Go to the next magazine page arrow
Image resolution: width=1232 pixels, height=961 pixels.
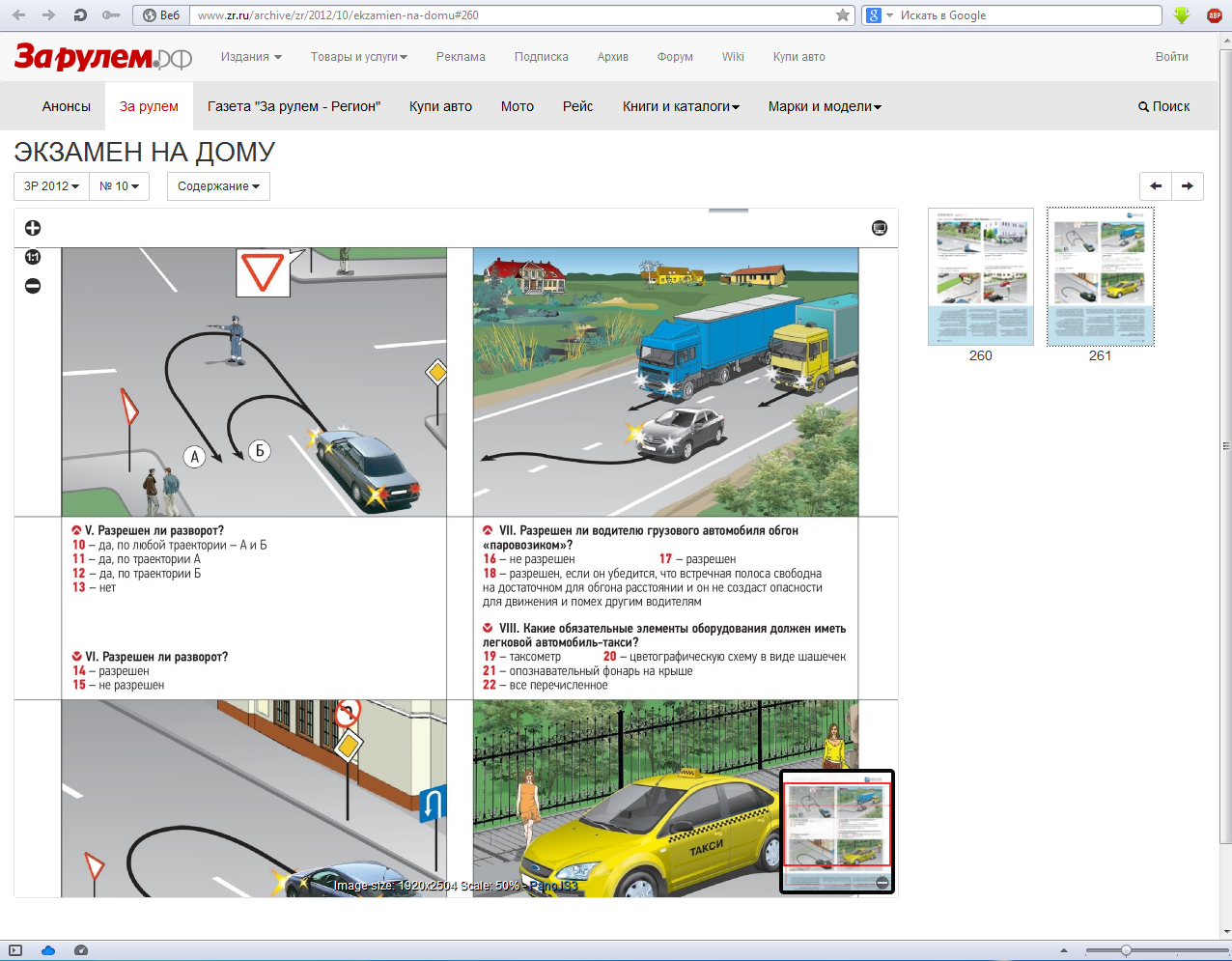coord(1188,186)
